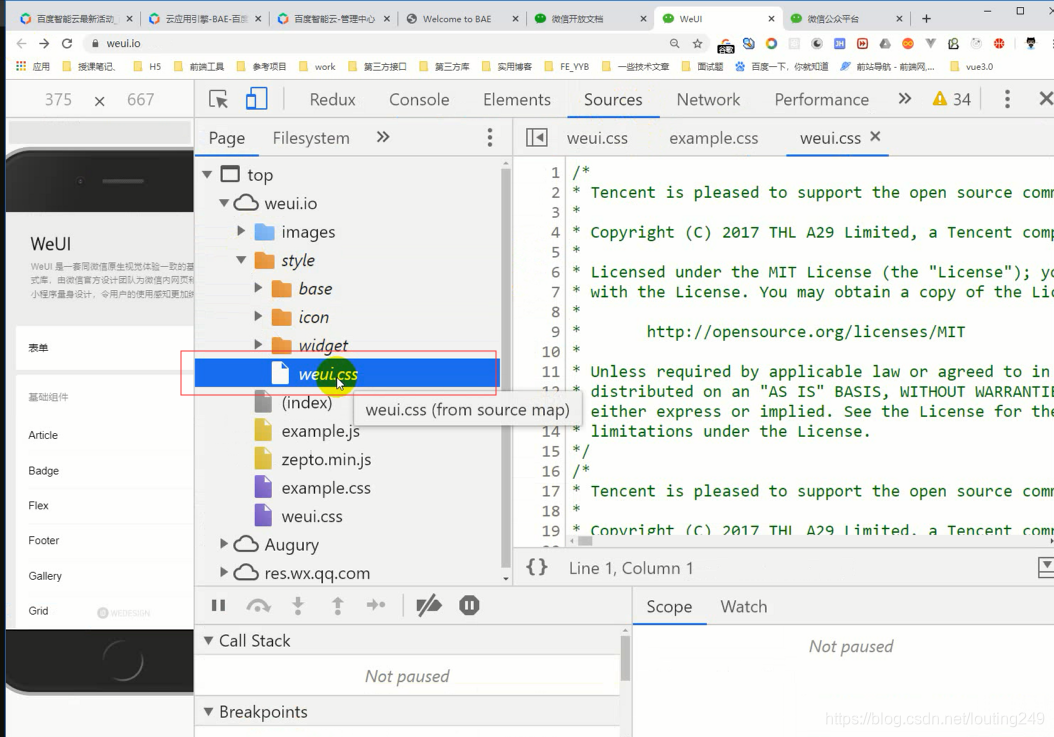
Task: Collapse the style folder
Action: click(x=241, y=260)
